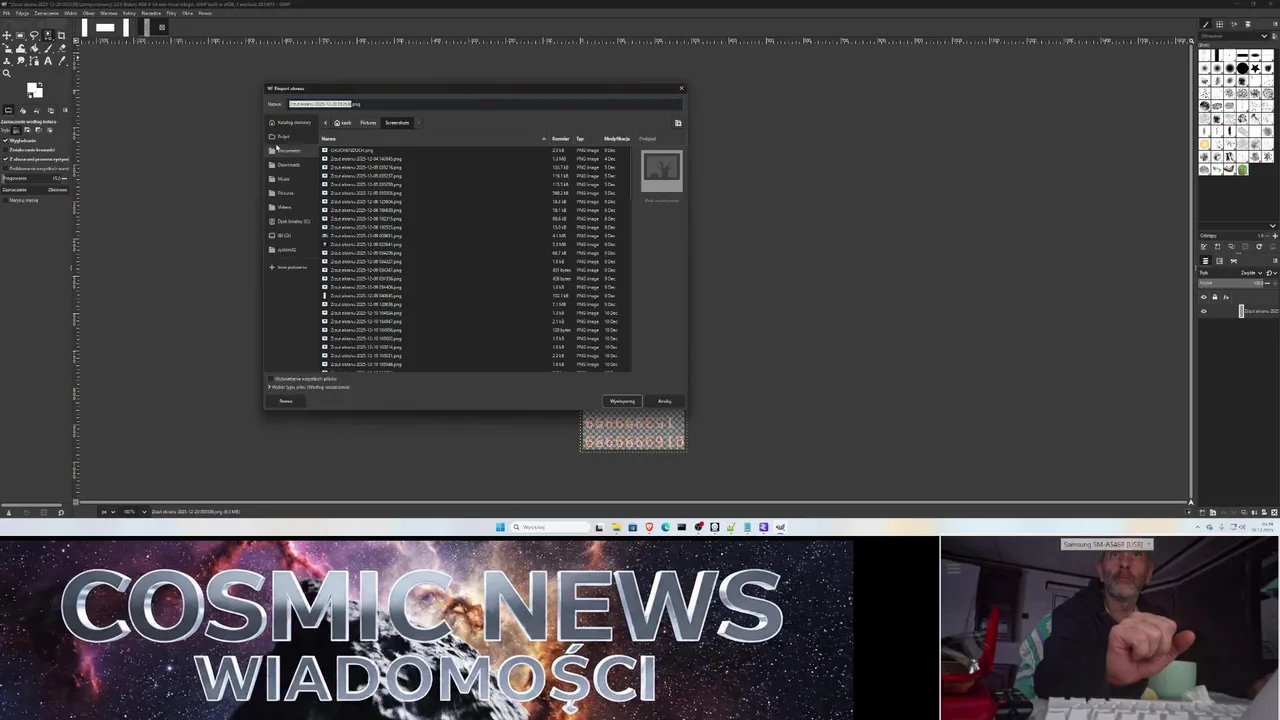Open the Zaznaczenie według selection criterion dropdown
This screenshot has width=1280, height=720.
(x=35, y=190)
